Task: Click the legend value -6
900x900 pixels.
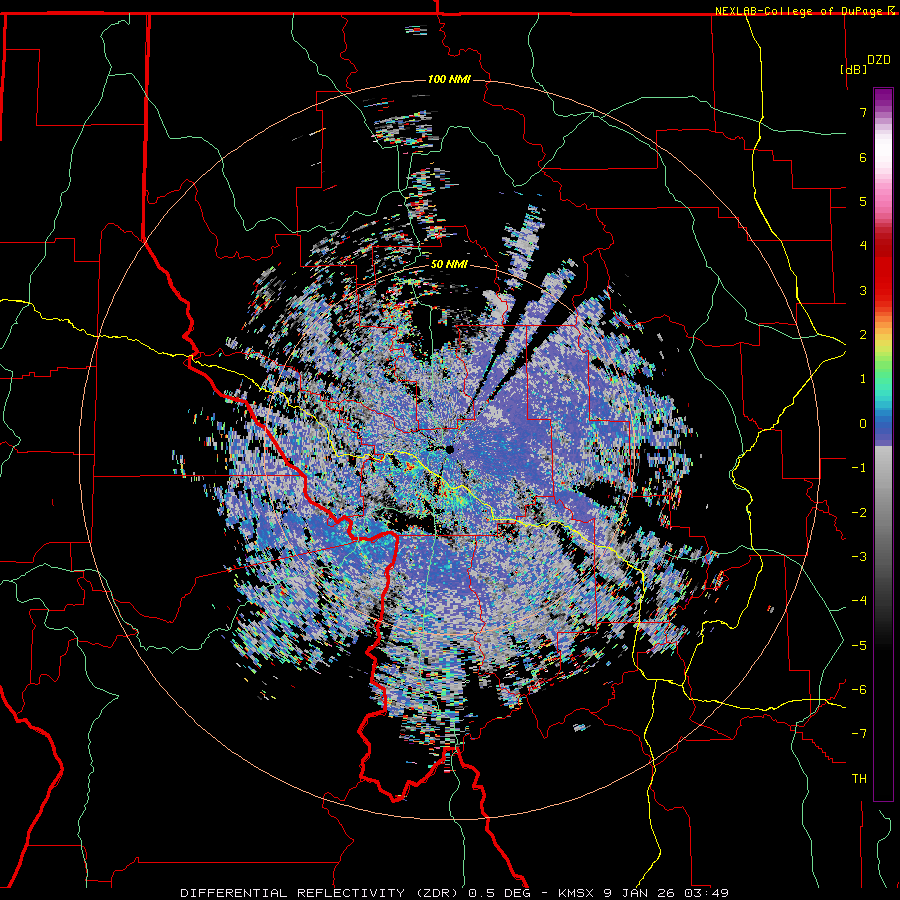Action: click(x=859, y=690)
